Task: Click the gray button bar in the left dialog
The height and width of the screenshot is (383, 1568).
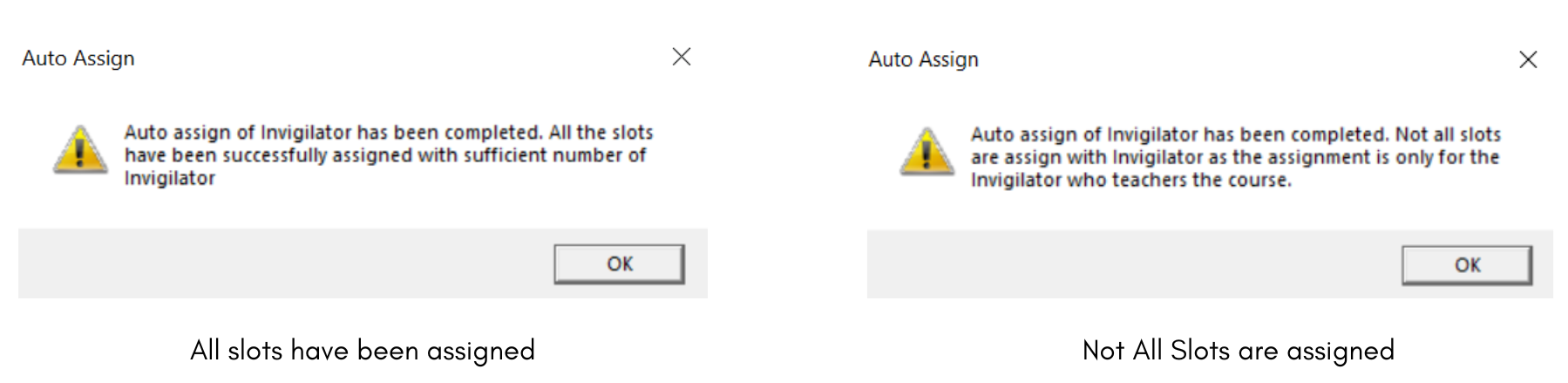Action: tap(279, 263)
